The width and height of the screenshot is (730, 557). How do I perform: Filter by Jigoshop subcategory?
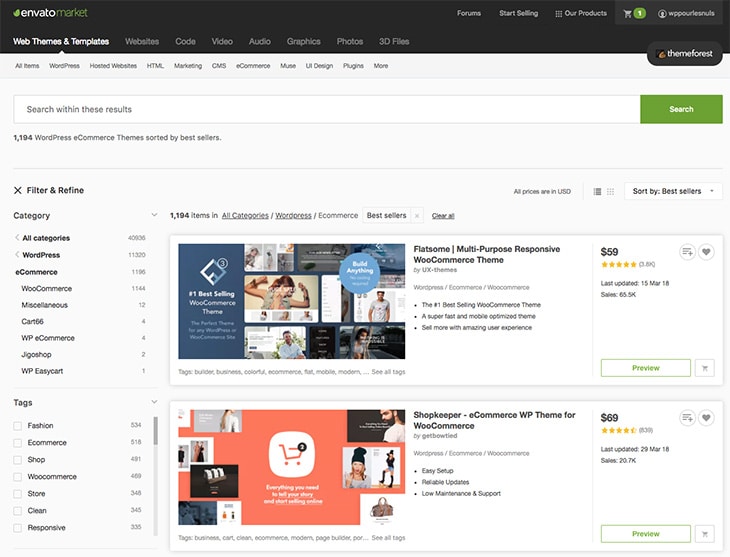click(36, 354)
